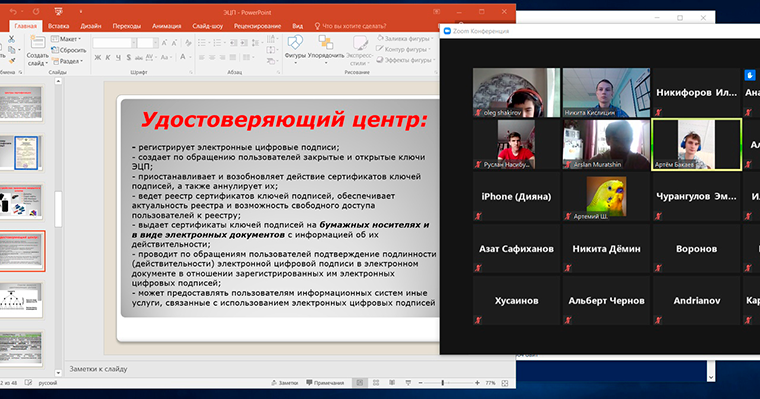
Task: Toggle the Заметки notes pane
Action: click(285, 383)
